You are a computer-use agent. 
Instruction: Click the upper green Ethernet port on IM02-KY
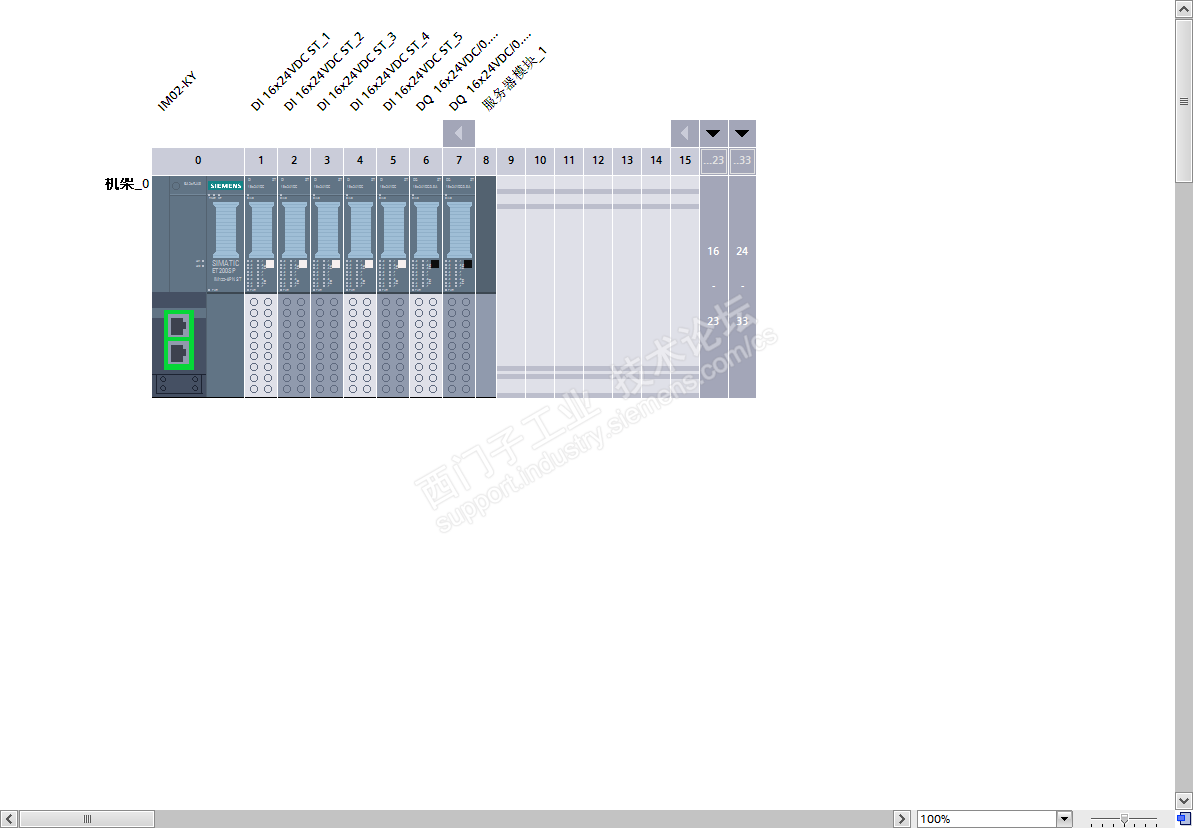pos(179,326)
